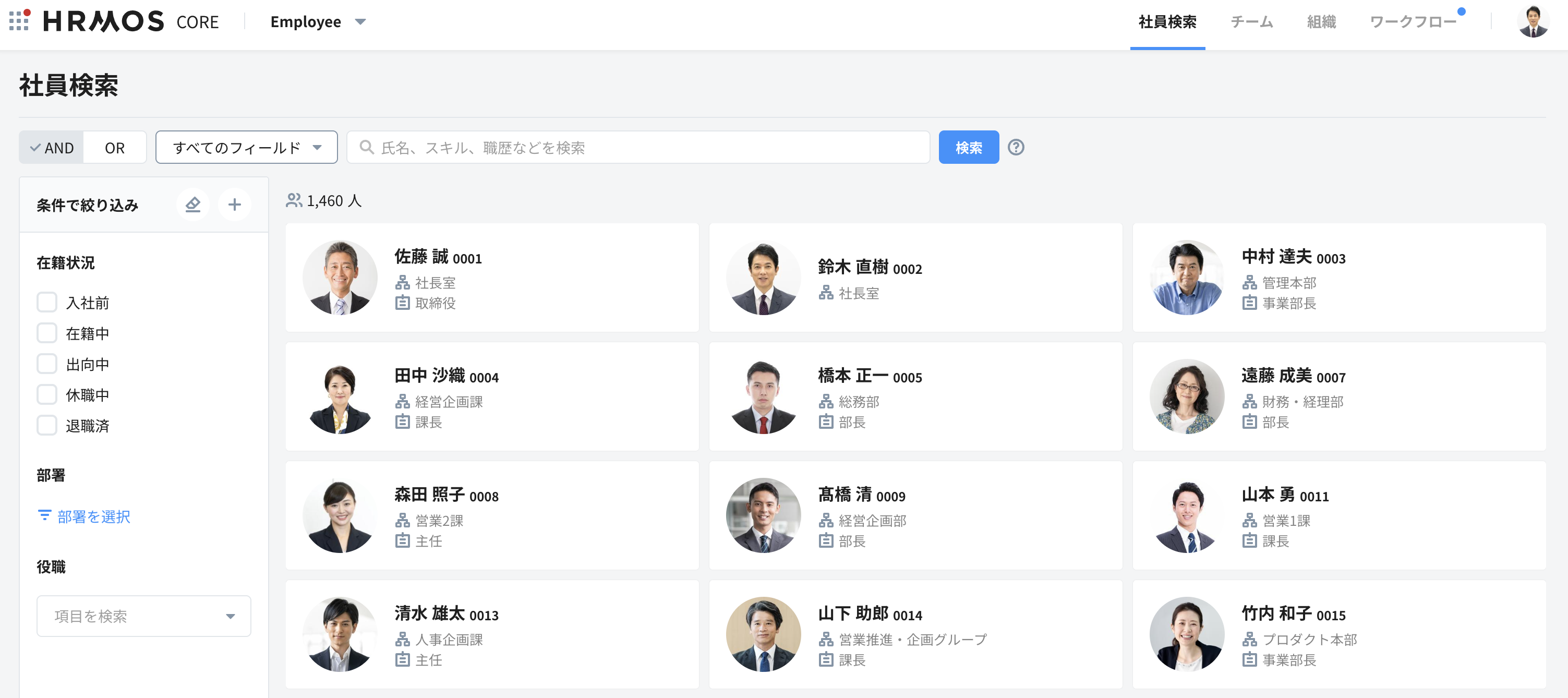This screenshot has height=698, width=1568.
Task: Click position icon for 田中 沙織 課長
Action: [x=402, y=422]
